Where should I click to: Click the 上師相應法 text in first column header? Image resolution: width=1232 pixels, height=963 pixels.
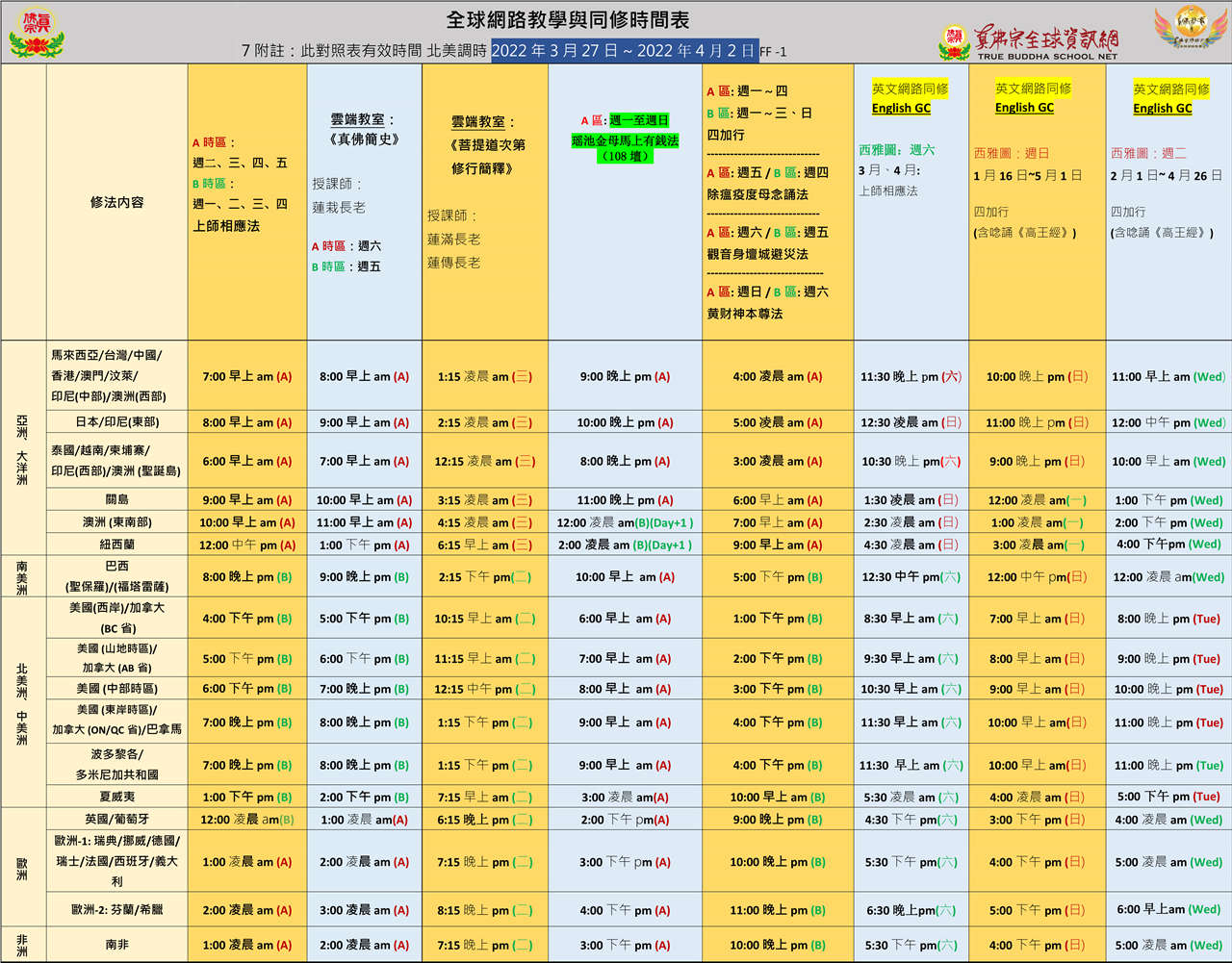[x=226, y=226]
